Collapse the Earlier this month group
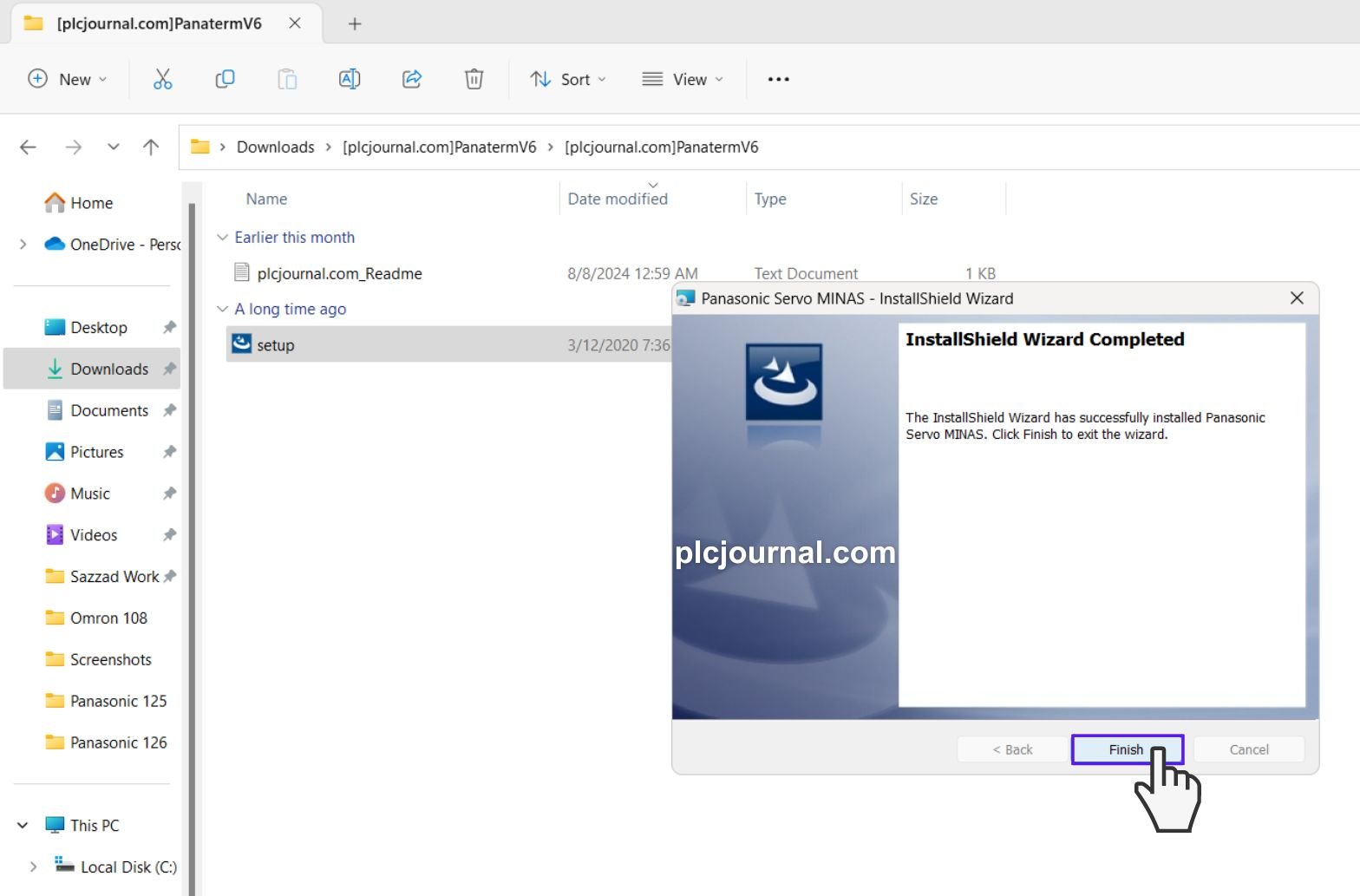Image resolution: width=1360 pixels, height=896 pixels. tap(222, 238)
